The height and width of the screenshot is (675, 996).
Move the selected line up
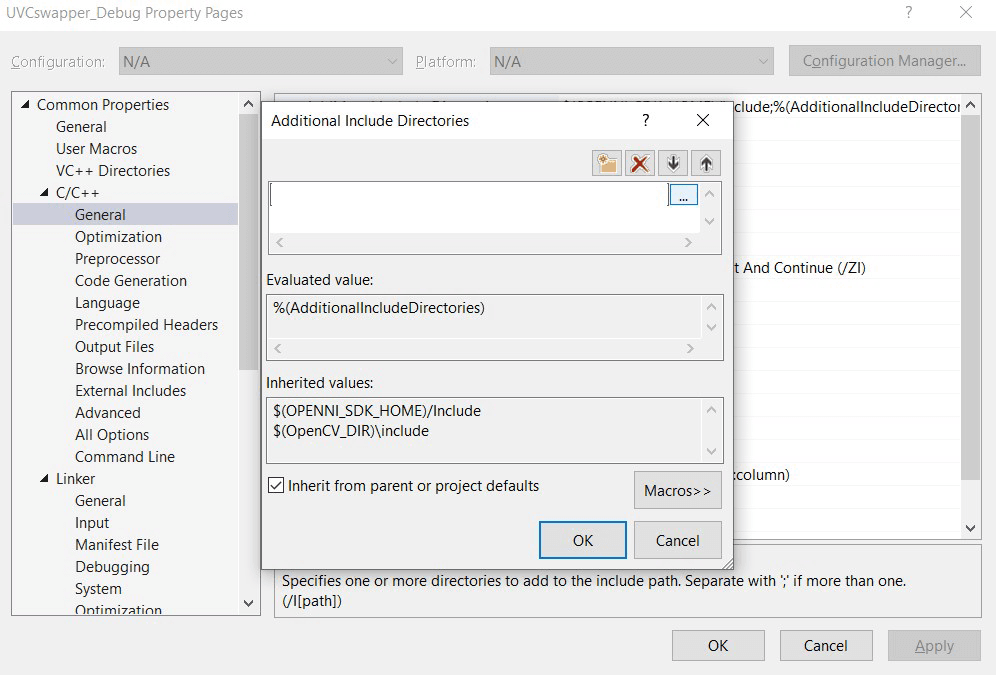[706, 164]
